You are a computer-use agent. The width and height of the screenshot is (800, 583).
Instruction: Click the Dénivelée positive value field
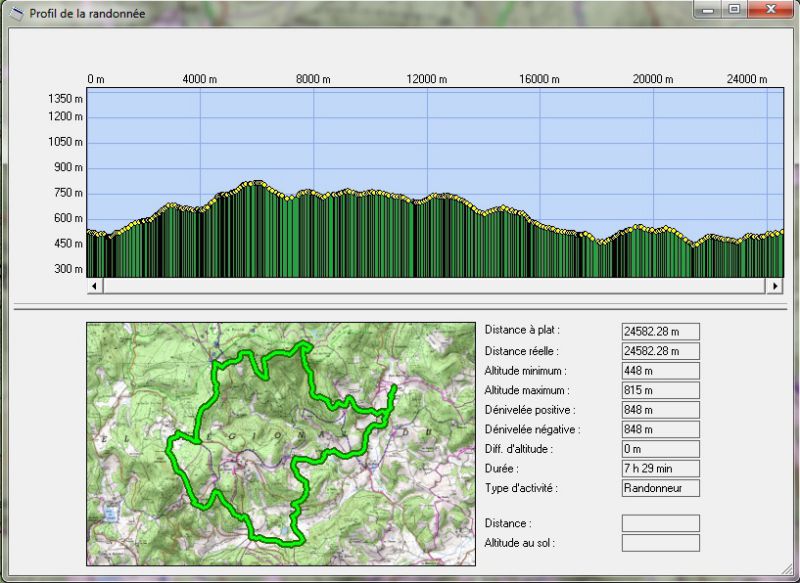[660, 410]
